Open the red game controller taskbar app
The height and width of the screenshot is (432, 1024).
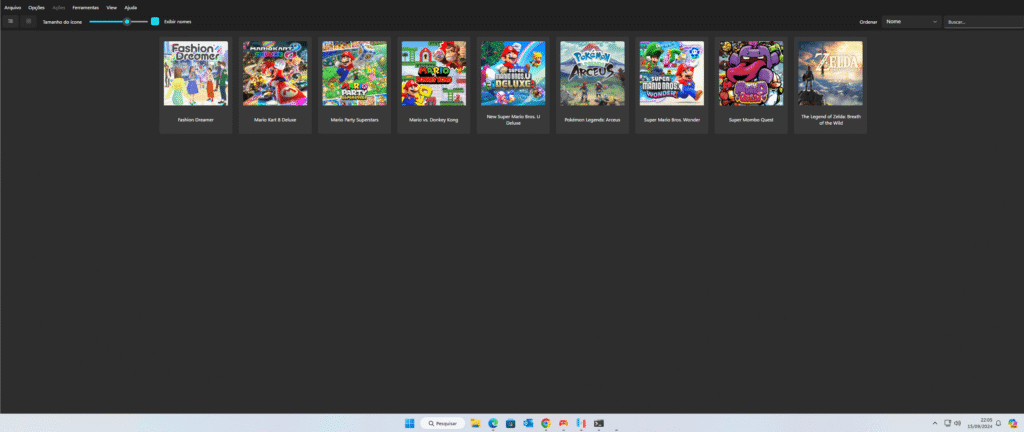[564, 423]
